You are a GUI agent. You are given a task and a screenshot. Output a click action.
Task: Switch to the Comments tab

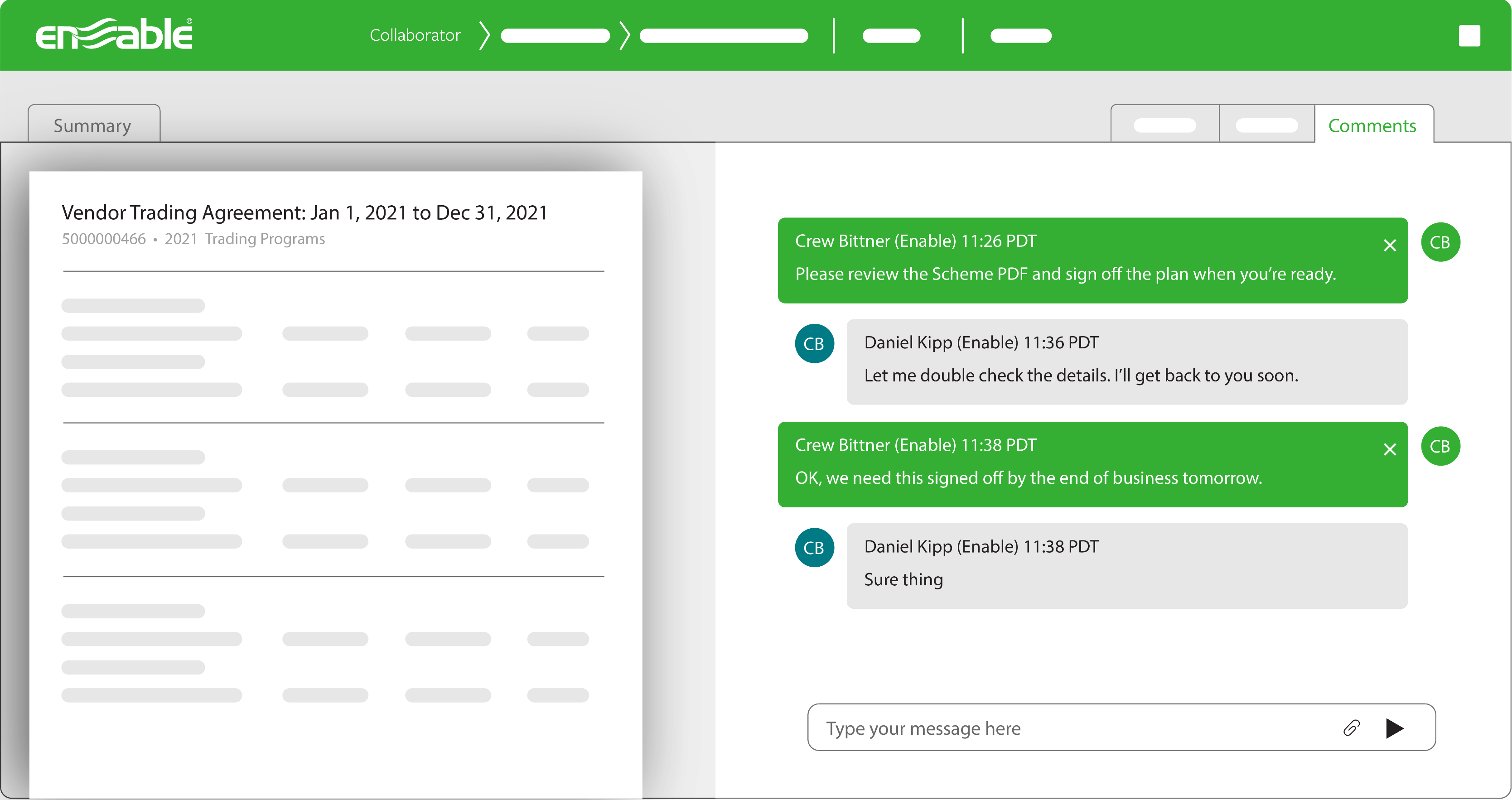(1372, 125)
